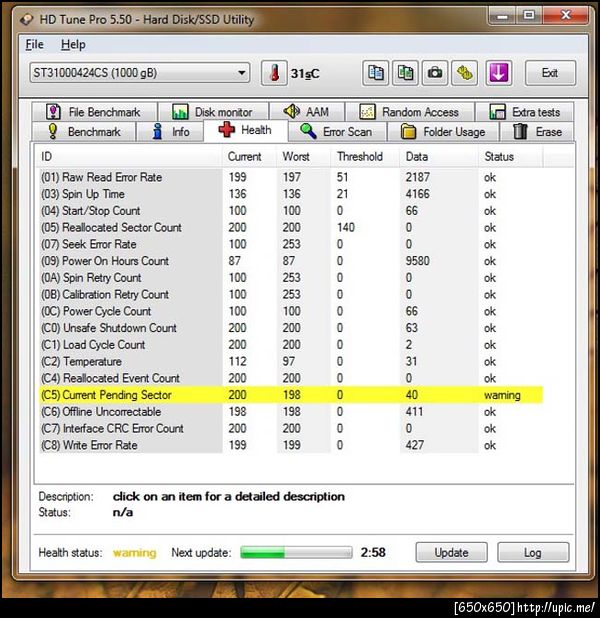The width and height of the screenshot is (600, 618).
Task: Select the (05) Reallocated Sector Count row
Action: click(291, 227)
